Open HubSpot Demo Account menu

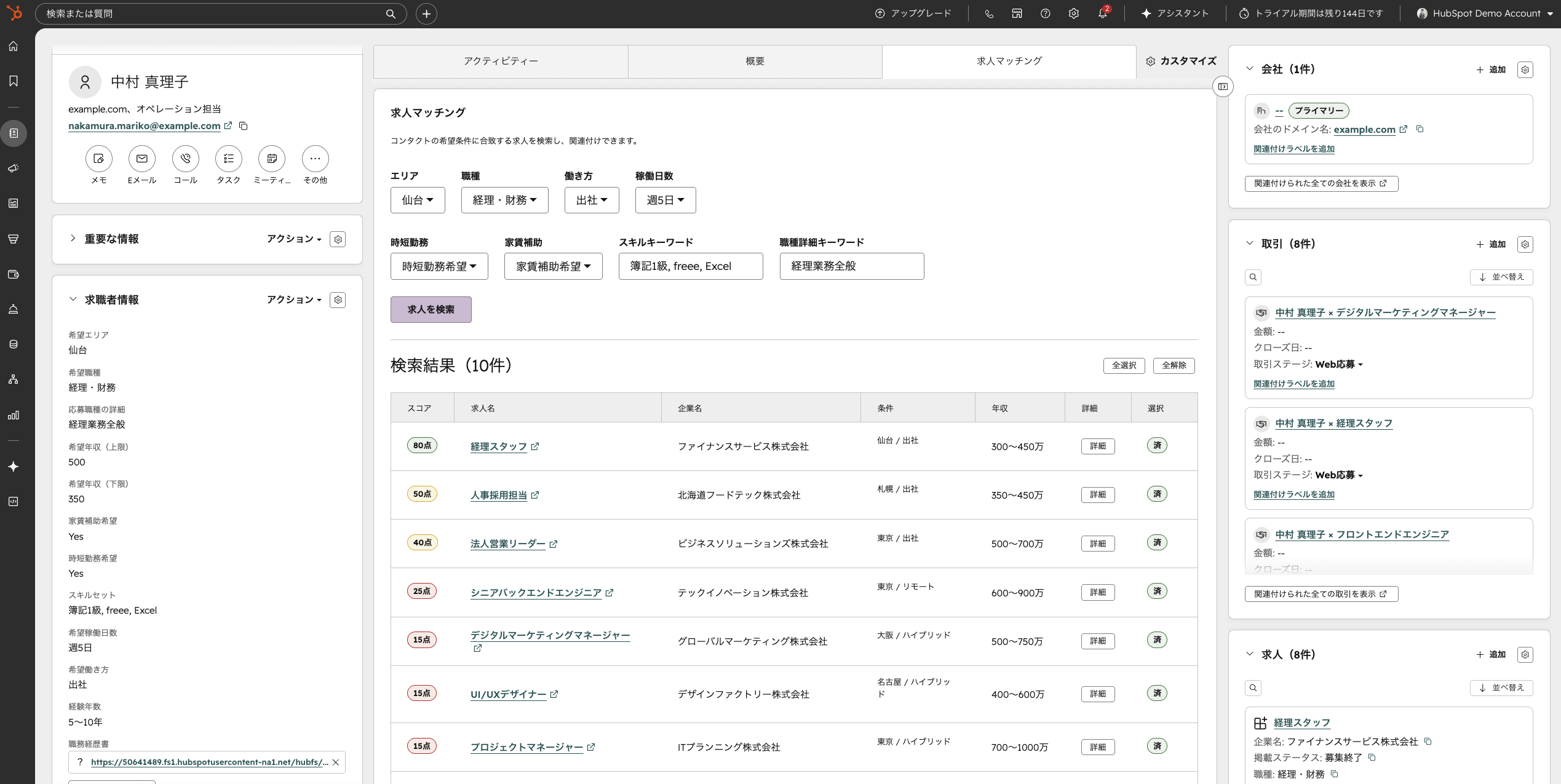pos(1484,14)
